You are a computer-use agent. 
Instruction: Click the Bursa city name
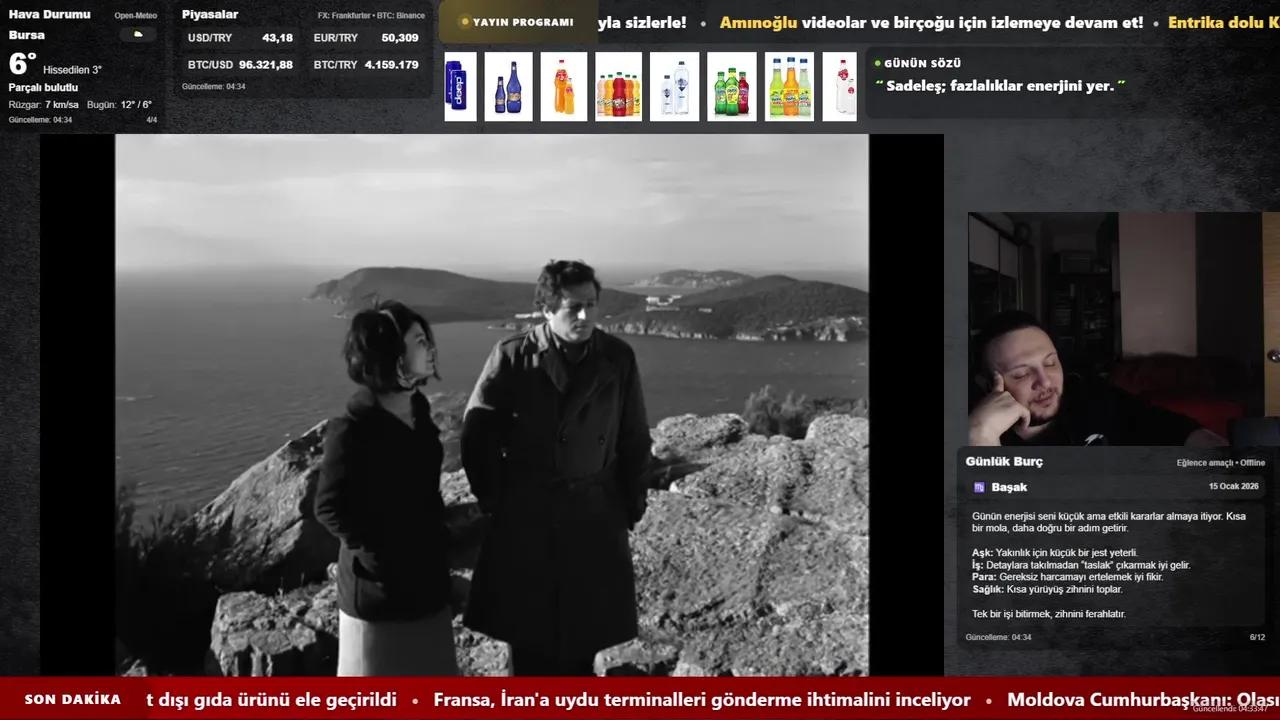pos(27,35)
